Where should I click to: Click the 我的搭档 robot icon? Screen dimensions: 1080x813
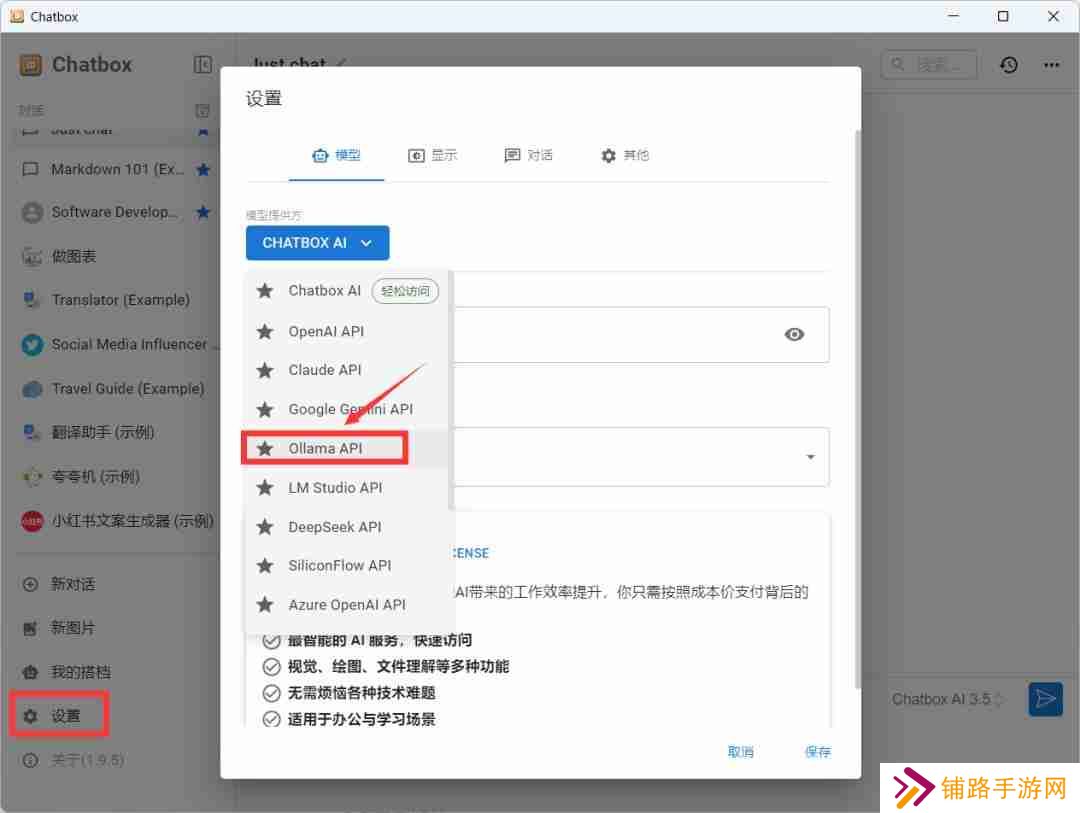pos(30,672)
